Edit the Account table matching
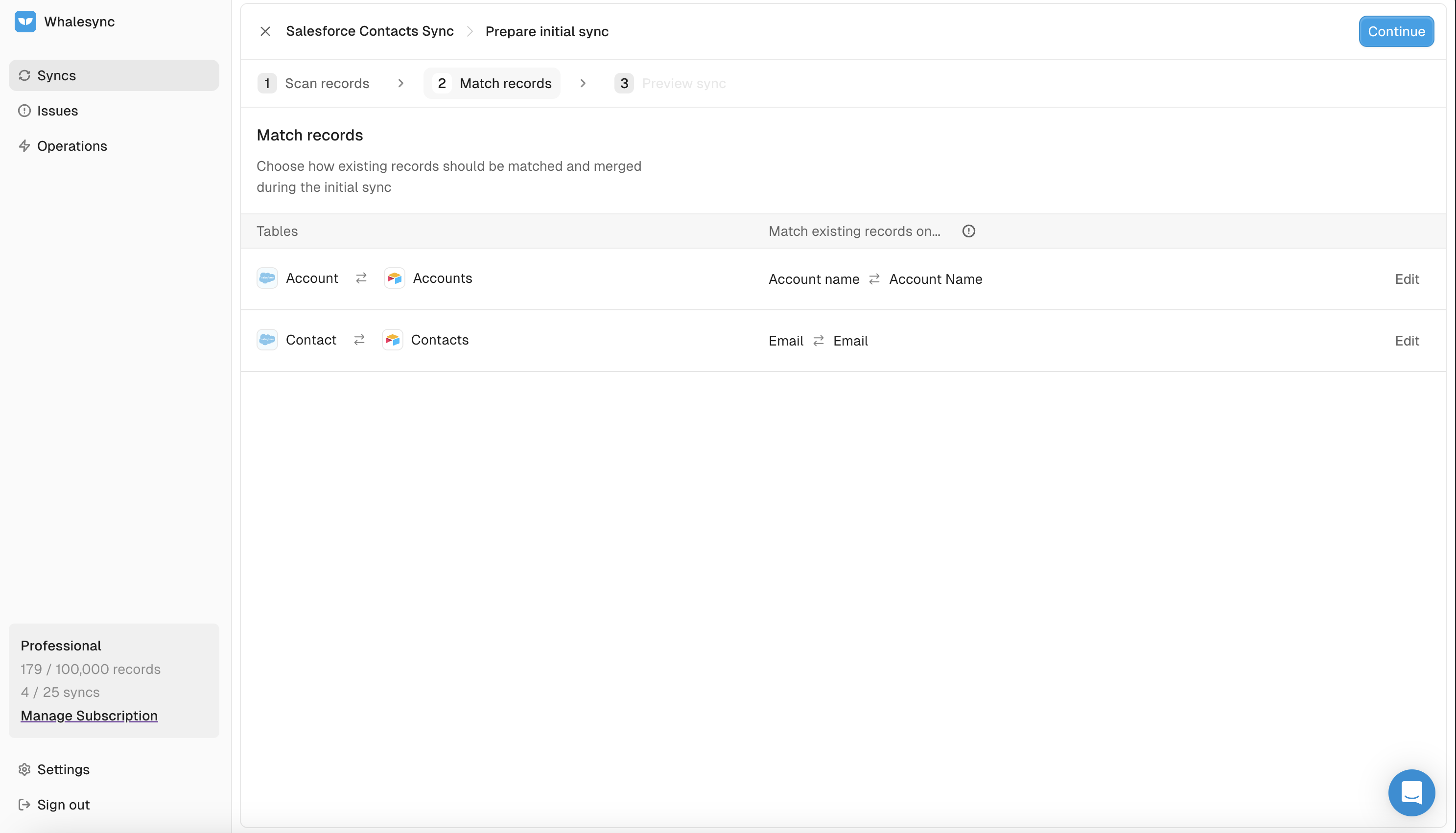This screenshot has width=1456, height=833. click(1406, 279)
